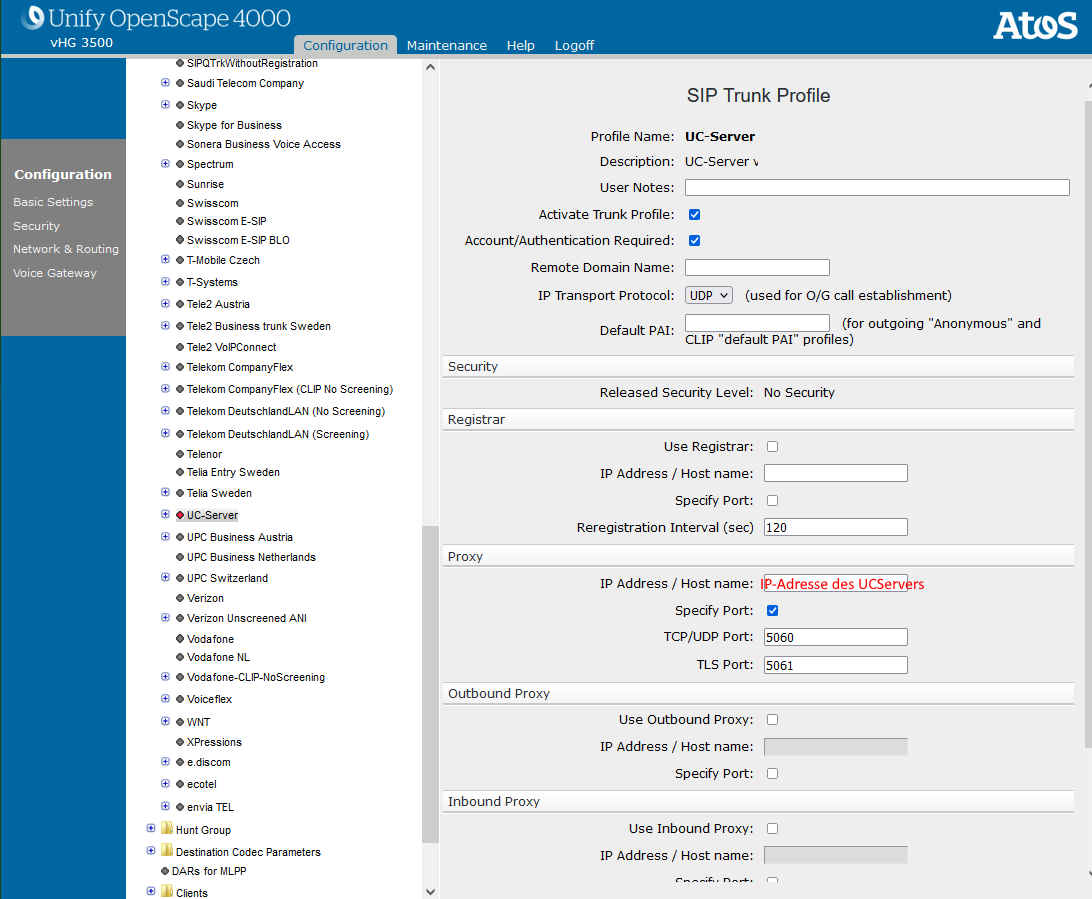Expand the Telekom CompanyFlex tree node
Viewport: 1092px width, 899px height.
click(x=165, y=367)
